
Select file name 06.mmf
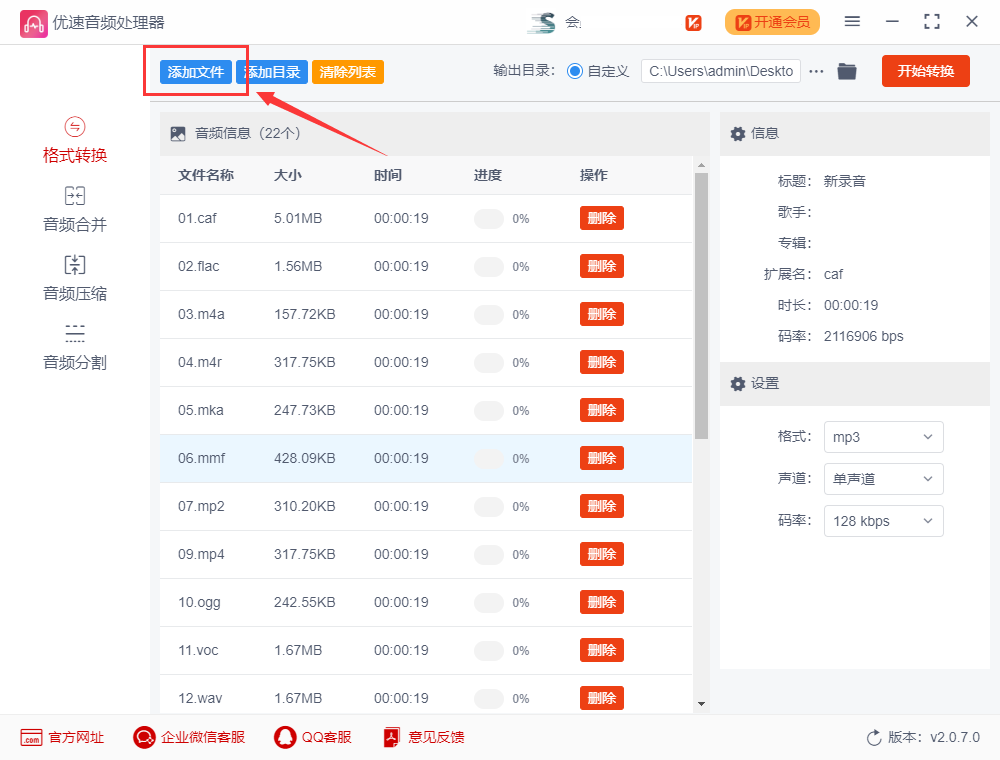(x=202, y=458)
